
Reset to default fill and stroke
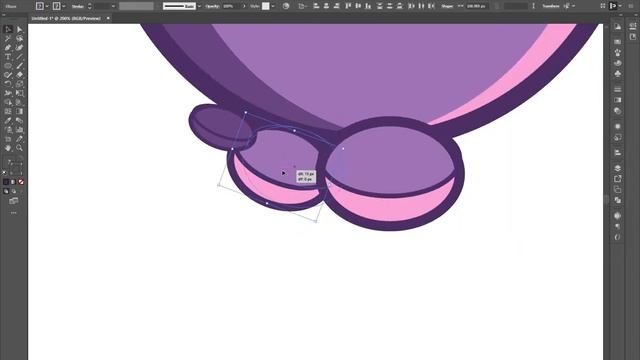coord(4,173)
